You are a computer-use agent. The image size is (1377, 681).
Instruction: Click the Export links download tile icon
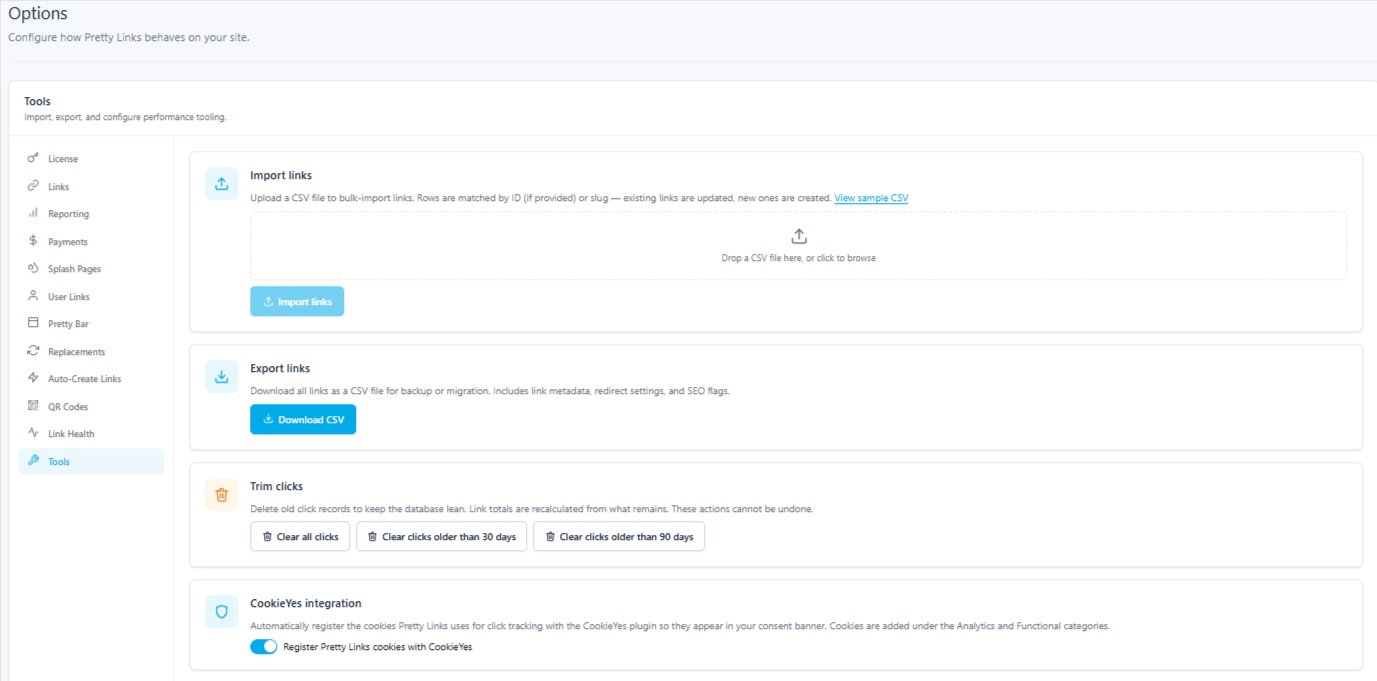222,377
